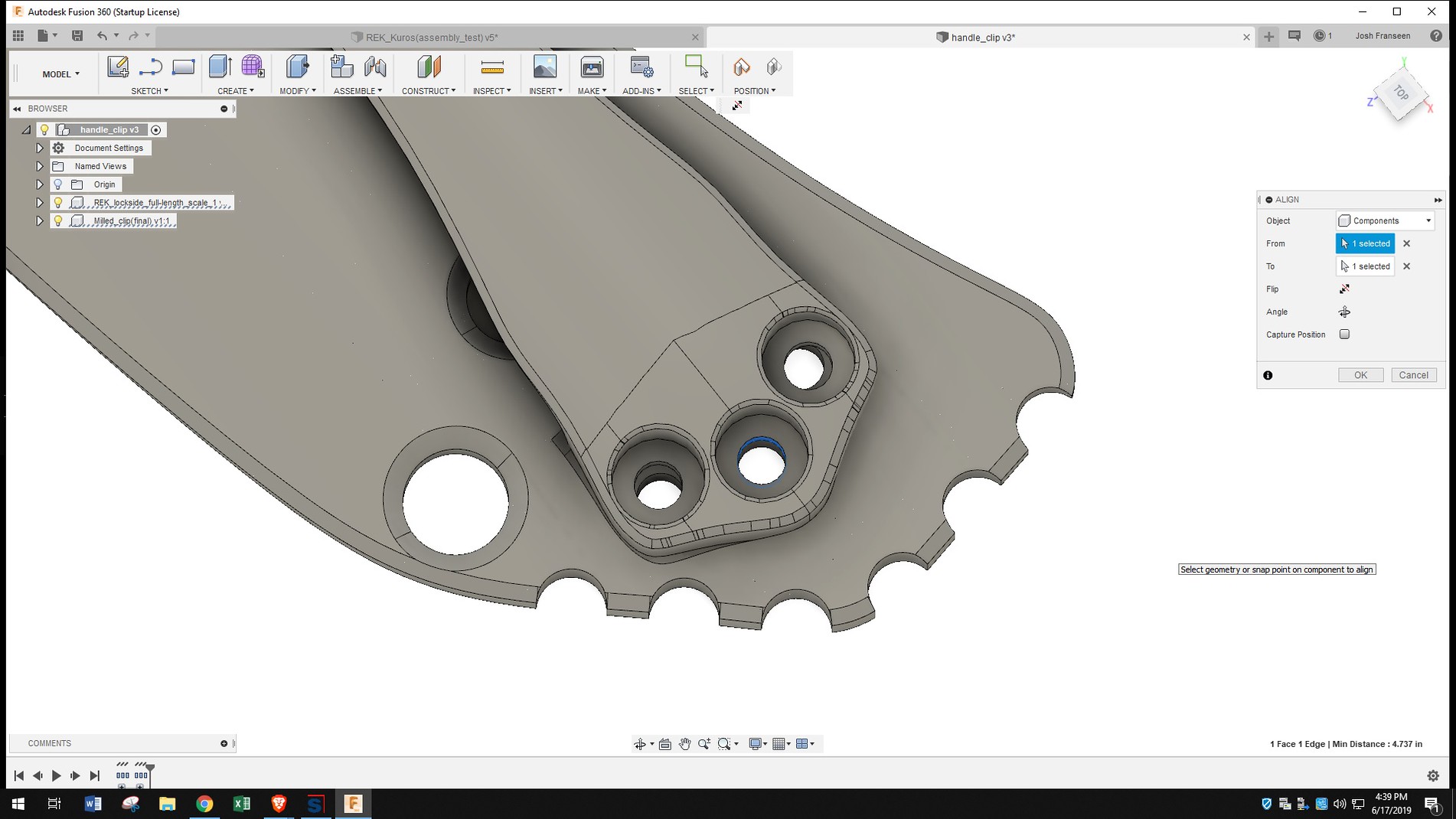
Task: Toggle visibility of Milled_clip(final) component
Action: click(x=58, y=220)
